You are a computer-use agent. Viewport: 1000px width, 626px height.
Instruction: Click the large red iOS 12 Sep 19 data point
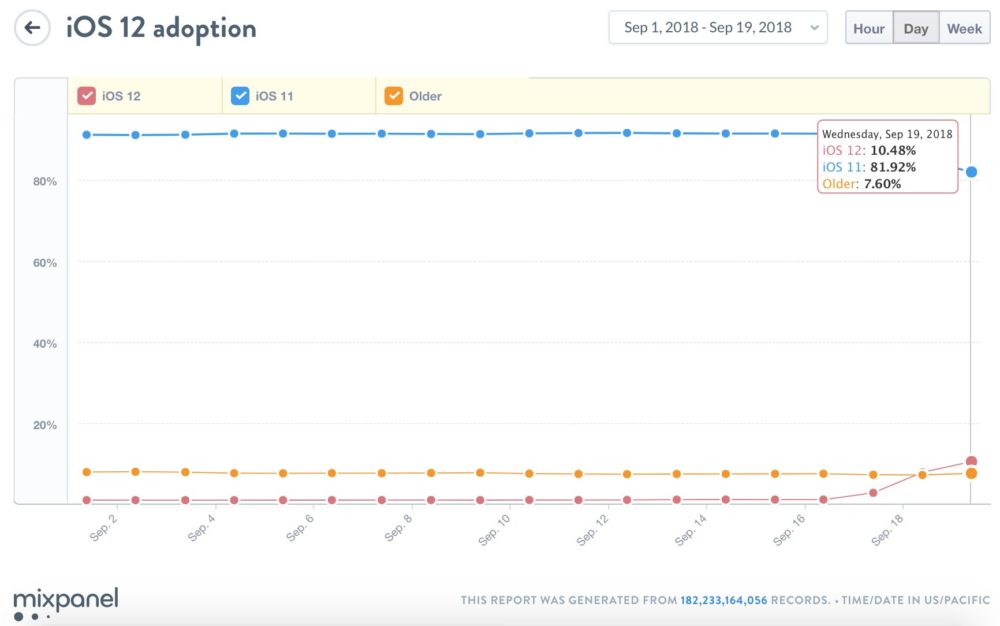click(971, 461)
